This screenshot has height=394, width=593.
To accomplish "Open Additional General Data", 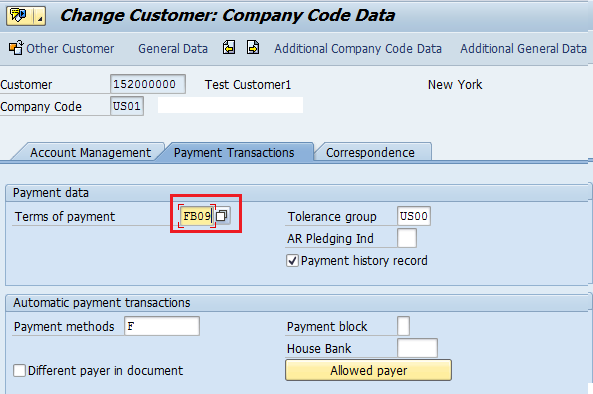I will (523, 49).
